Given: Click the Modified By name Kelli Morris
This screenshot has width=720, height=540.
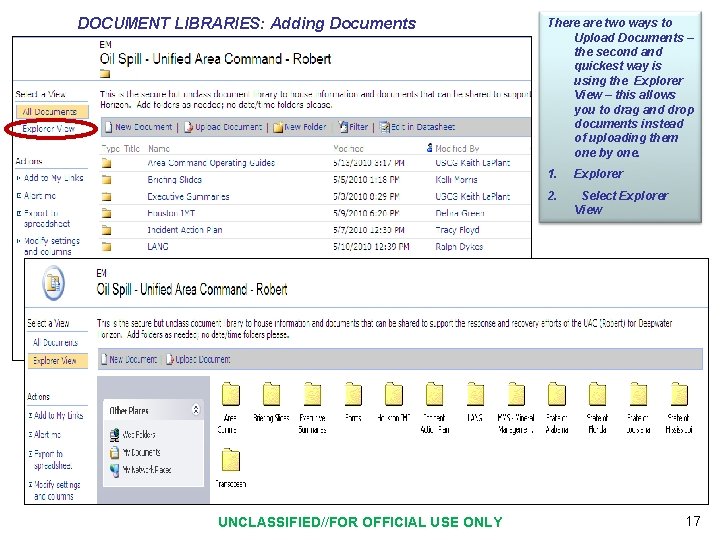Looking at the screenshot, I should pyautogui.click(x=456, y=180).
